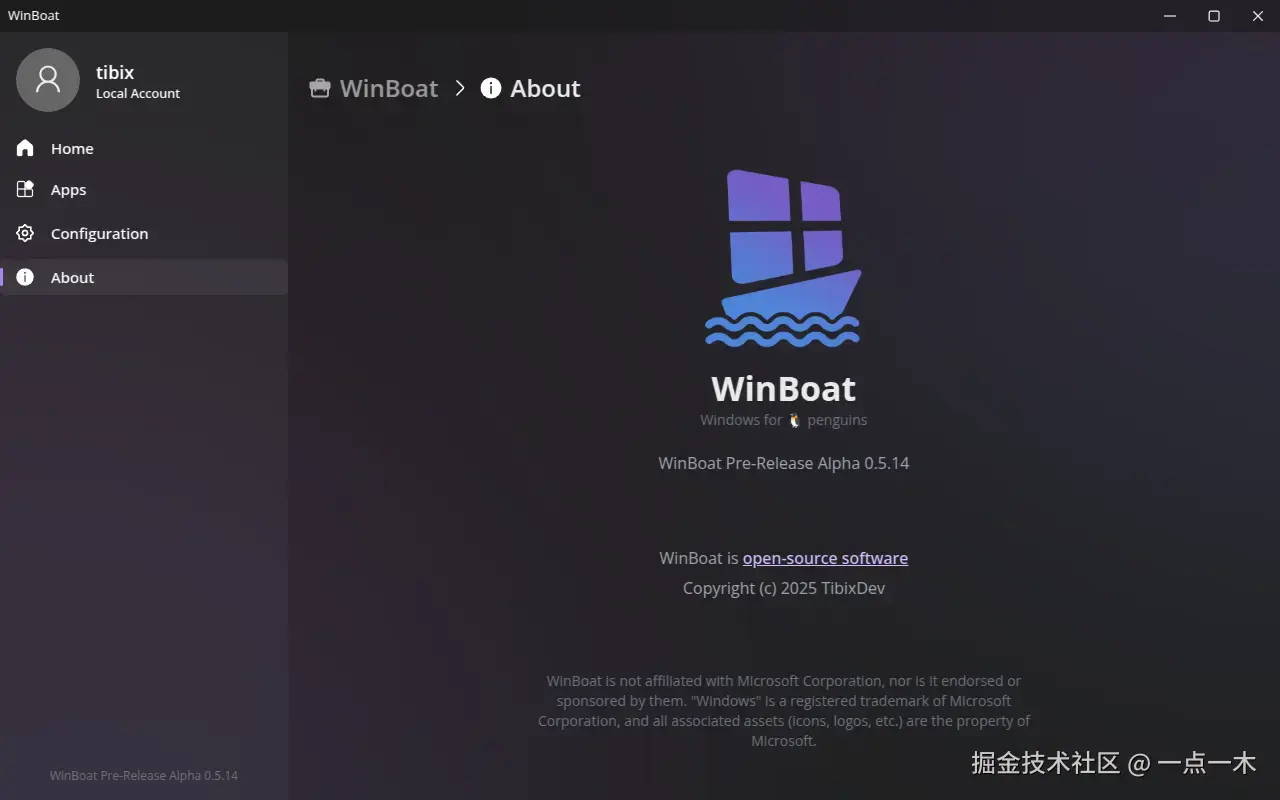This screenshot has width=1280, height=800.
Task: Click the Copyright 2025 TibixDev text
Action: point(783,588)
